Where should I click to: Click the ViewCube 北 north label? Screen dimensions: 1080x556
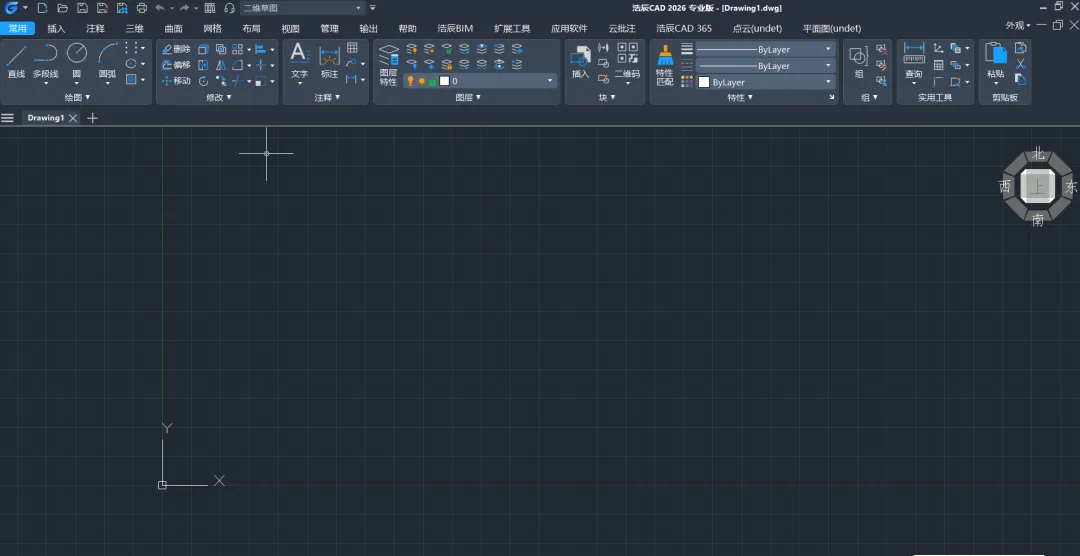[x=1038, y=154]
